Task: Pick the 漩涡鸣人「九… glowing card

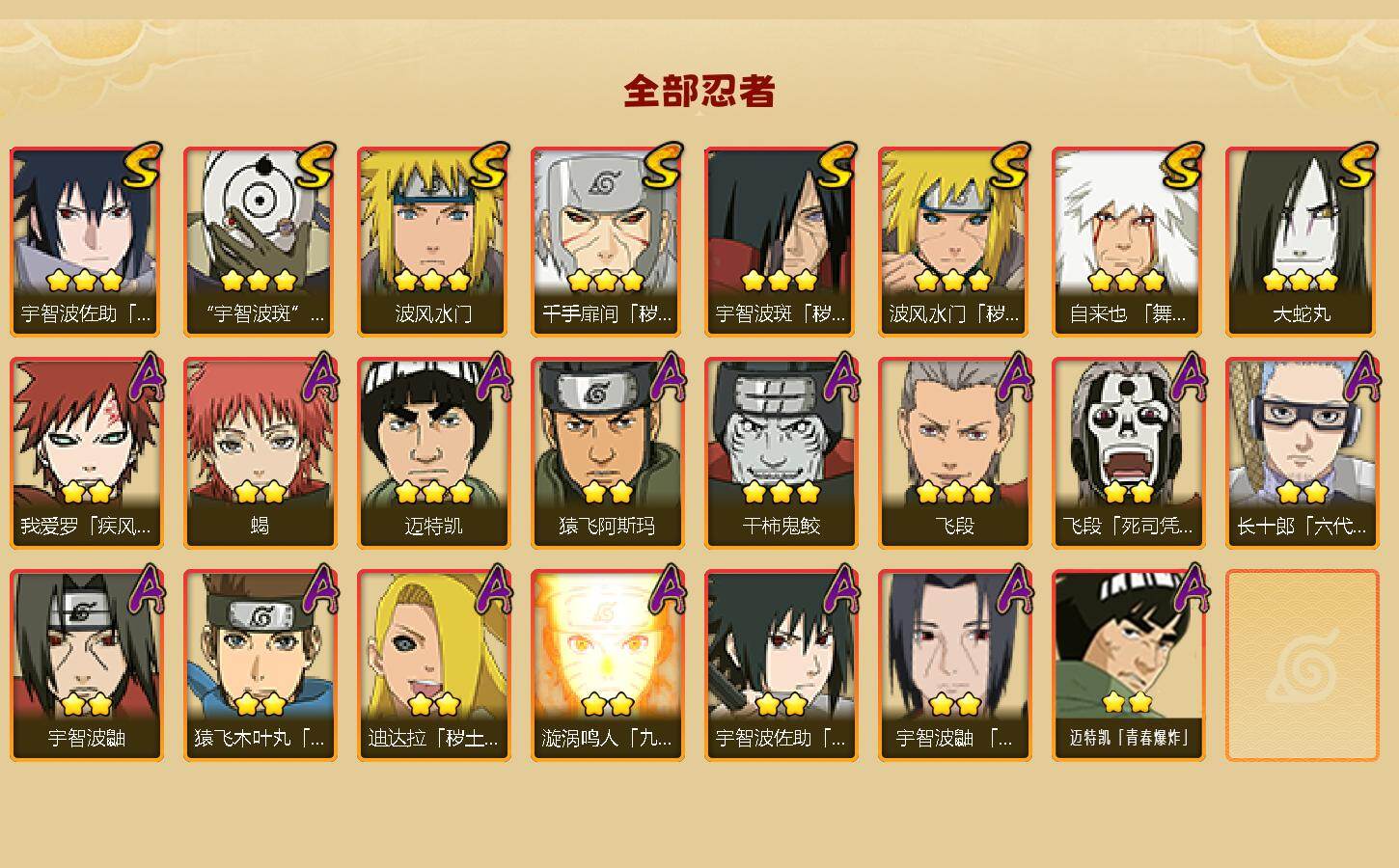Action: [607, 666]
